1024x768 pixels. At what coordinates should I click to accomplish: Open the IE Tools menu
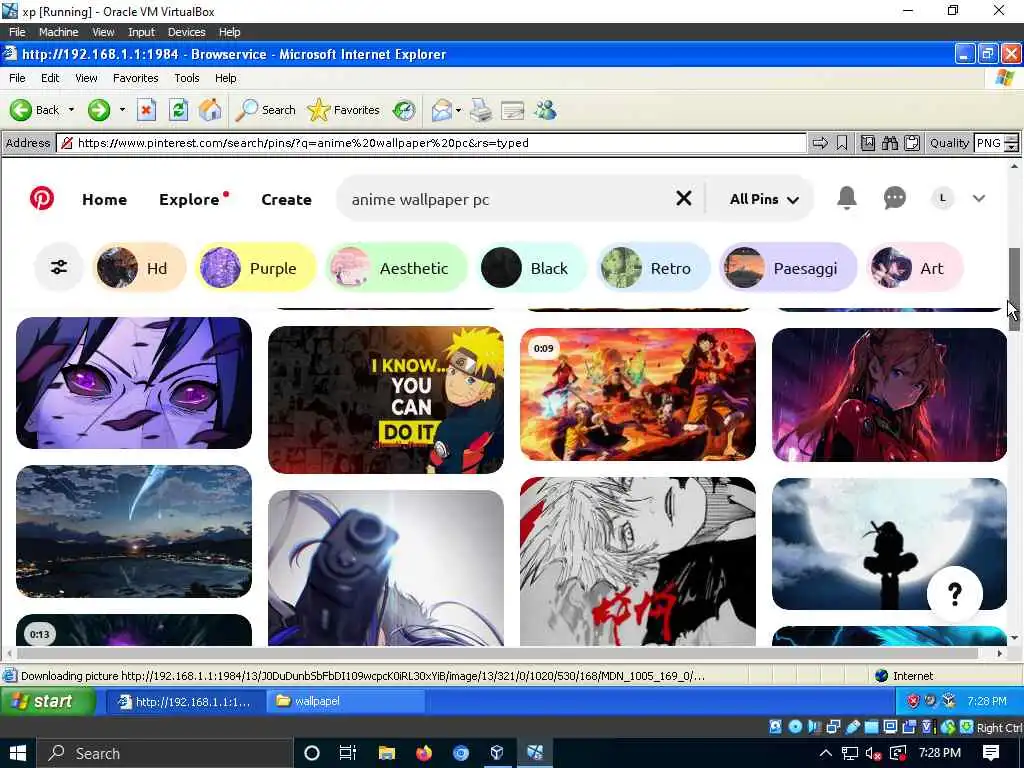coord(187,78)
